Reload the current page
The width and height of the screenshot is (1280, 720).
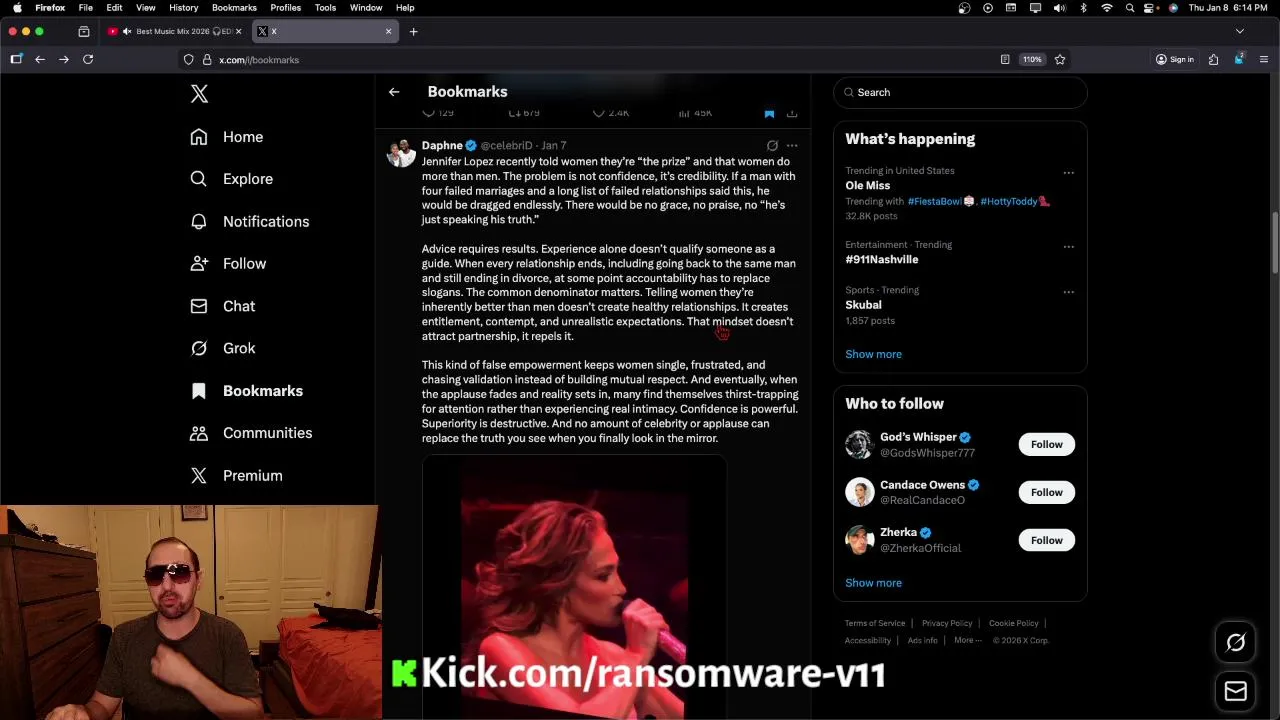coord(88,60)
